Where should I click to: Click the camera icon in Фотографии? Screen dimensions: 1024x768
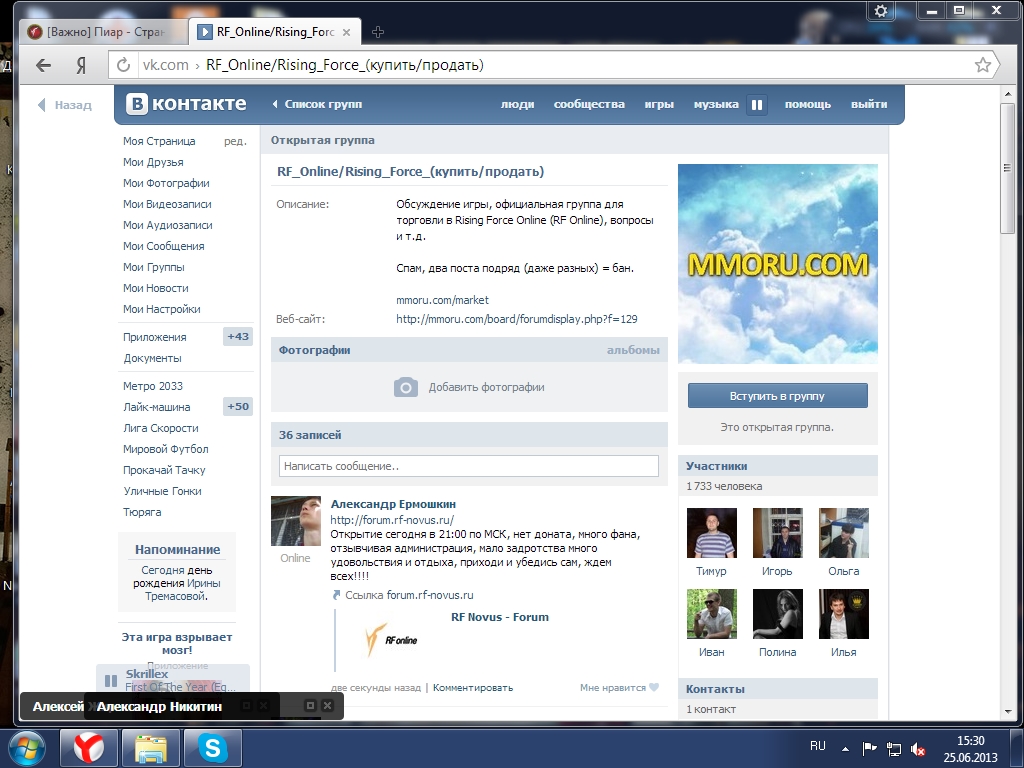coord(406,387)
